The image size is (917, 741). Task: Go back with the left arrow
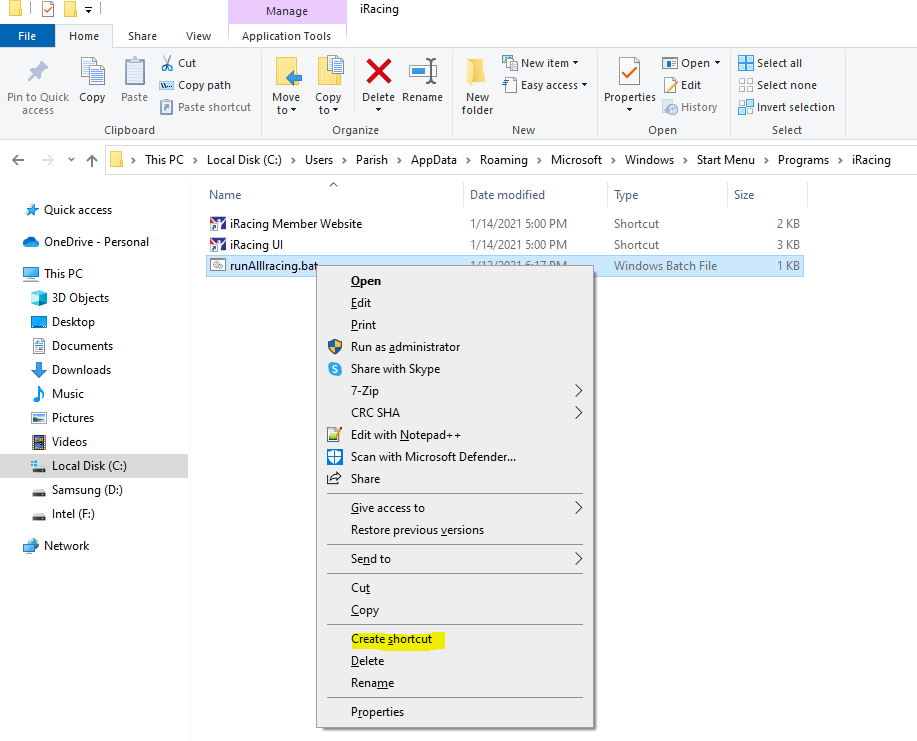coord(18,160)
